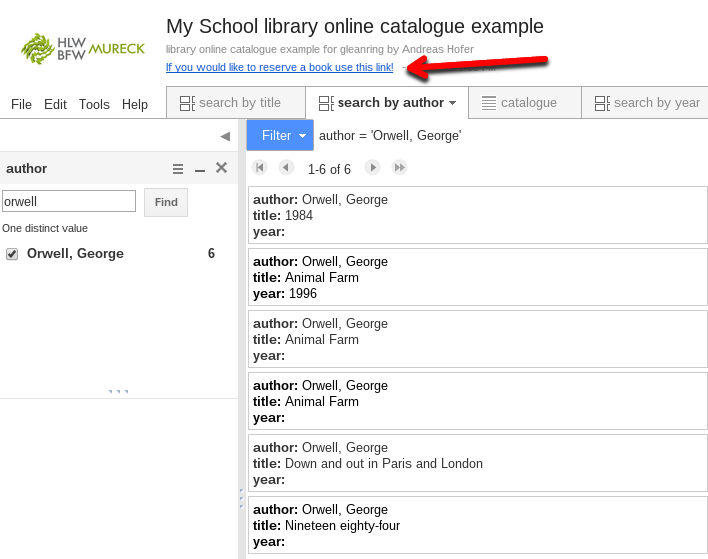
Task: Click the Find button
Action: pos(166,202)
